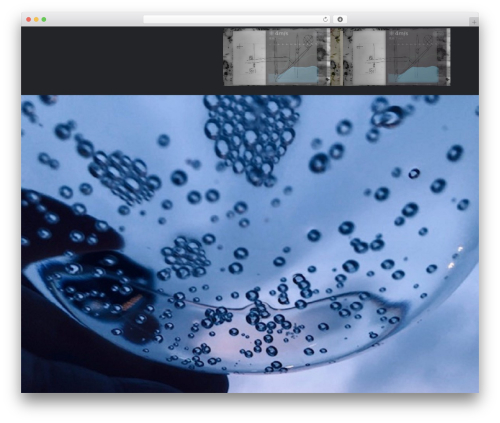This screenshot has height=423, width=500.
Task: Minimize the window with yellow button
Action: pos(36,19)
